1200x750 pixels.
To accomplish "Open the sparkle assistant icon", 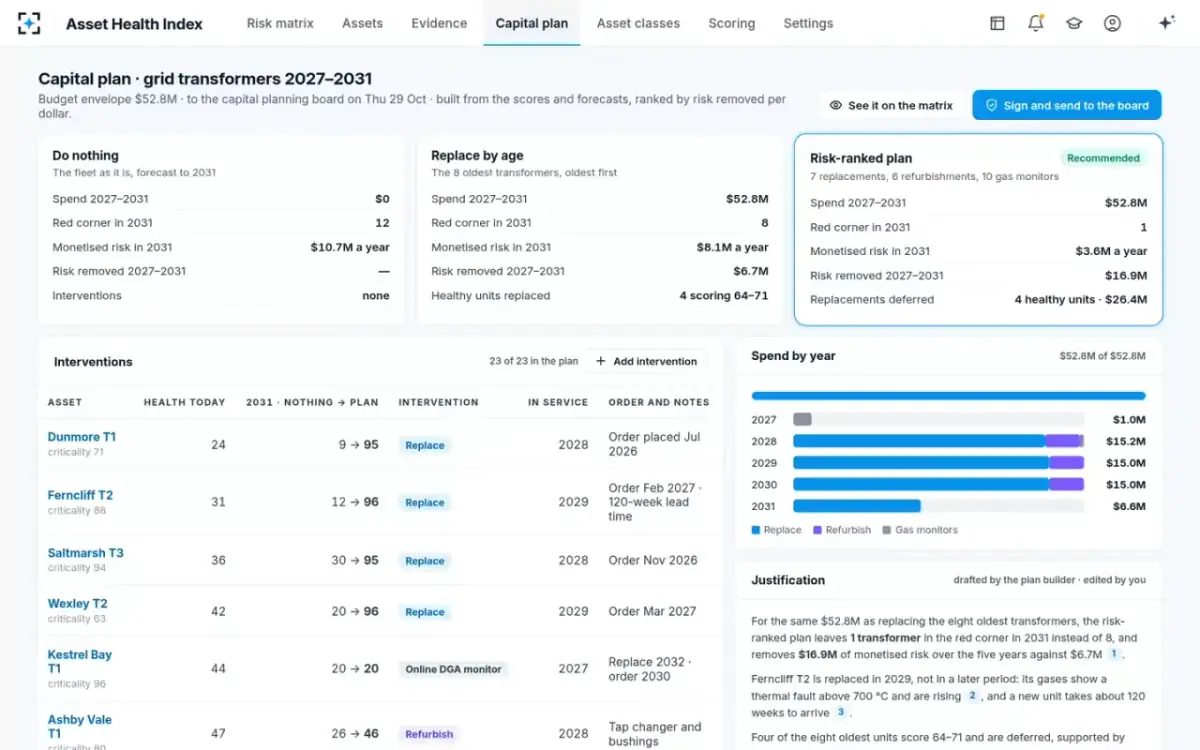I will pyautogui.click(x=1166, y=23).
